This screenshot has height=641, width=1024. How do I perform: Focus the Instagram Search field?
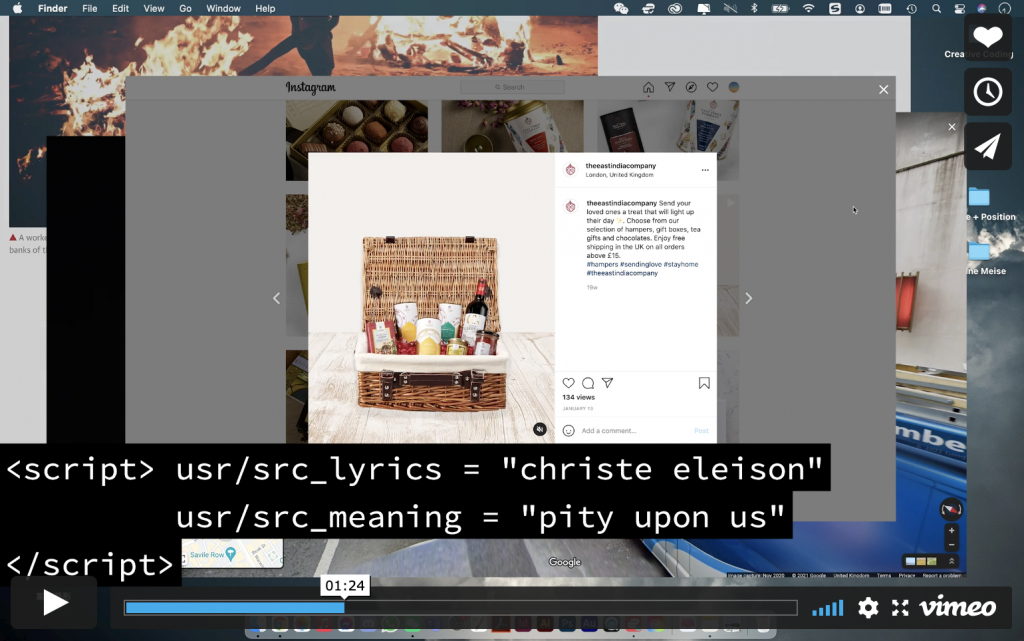[513, 87]
